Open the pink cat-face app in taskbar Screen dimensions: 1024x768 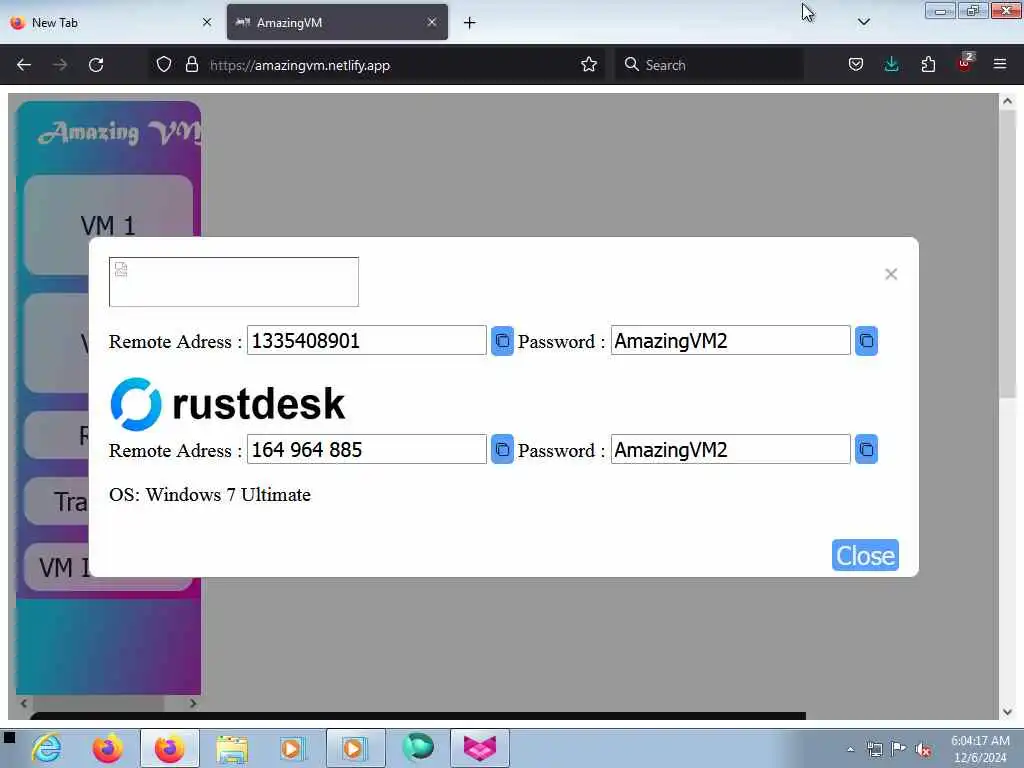pyautogui.click(x=480, y=748)
